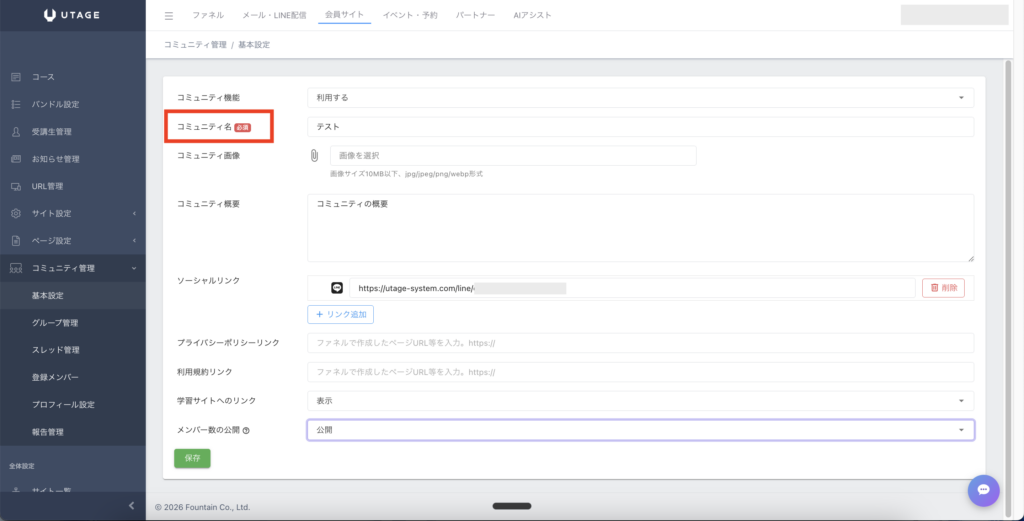Viewport: 1024px width, 521px height.
Task: Click the LINE icon in social link row
Action: pos(337,288)
